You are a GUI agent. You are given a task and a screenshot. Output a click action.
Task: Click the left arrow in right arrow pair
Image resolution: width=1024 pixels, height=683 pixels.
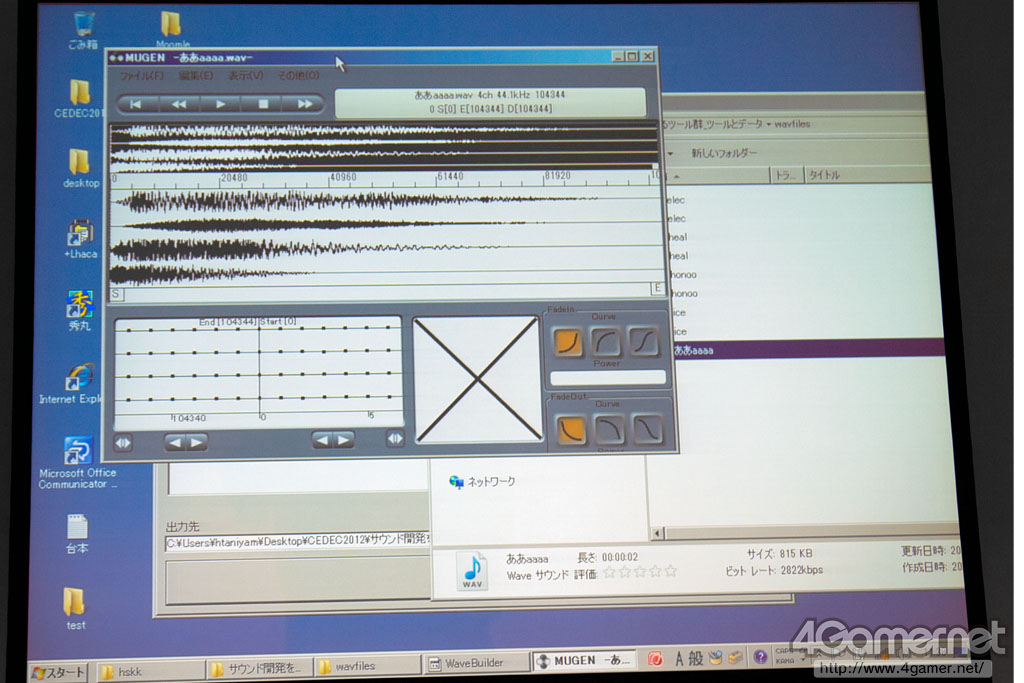click(x=322, y=440)
